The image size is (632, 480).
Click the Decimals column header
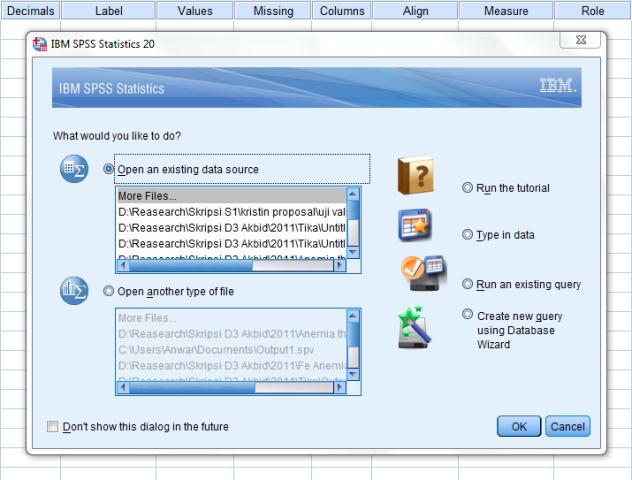(30, 10)
